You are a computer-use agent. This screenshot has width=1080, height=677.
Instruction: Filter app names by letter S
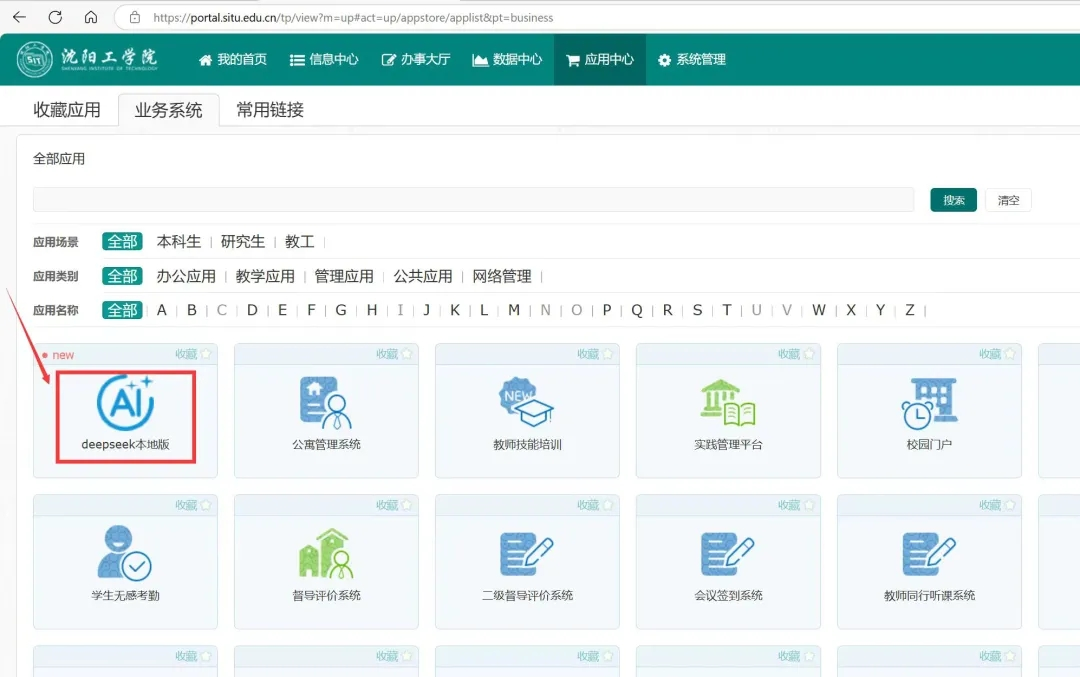coord(697,311)
